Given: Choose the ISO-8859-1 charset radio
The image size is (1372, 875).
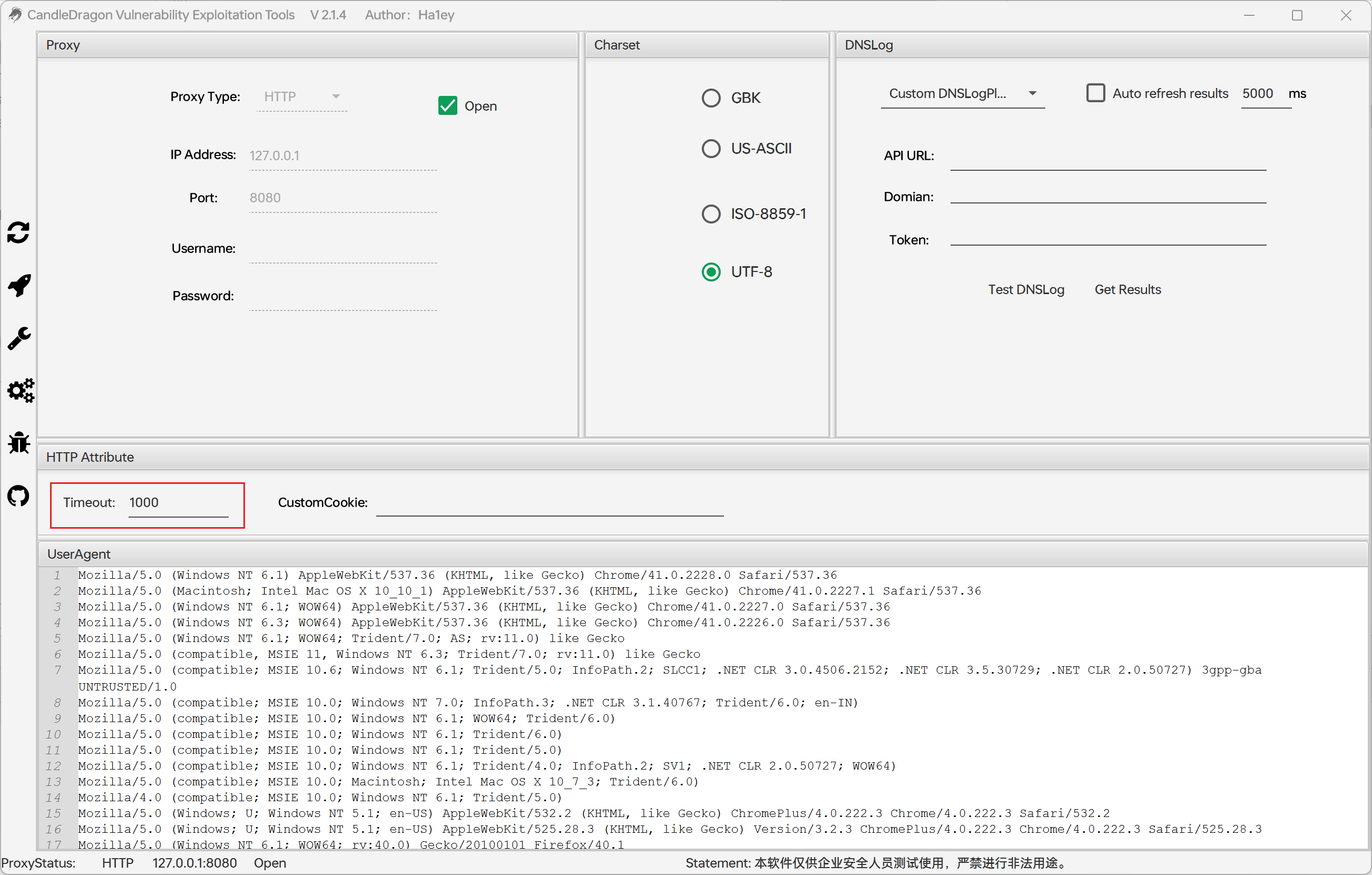Looking at the screenshot, I should pos(710,215).
